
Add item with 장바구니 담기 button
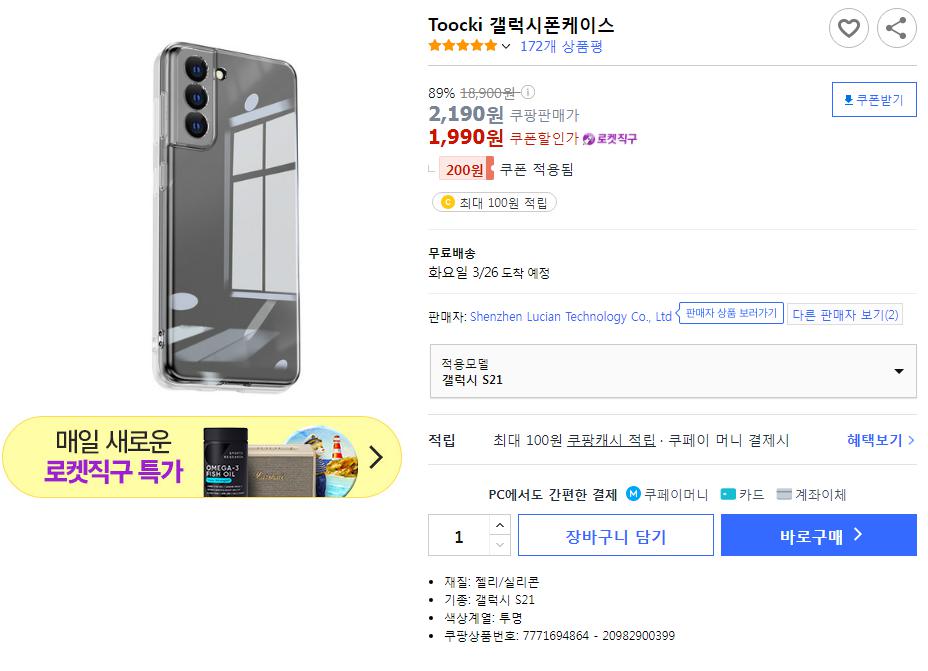tap(615, 536)
